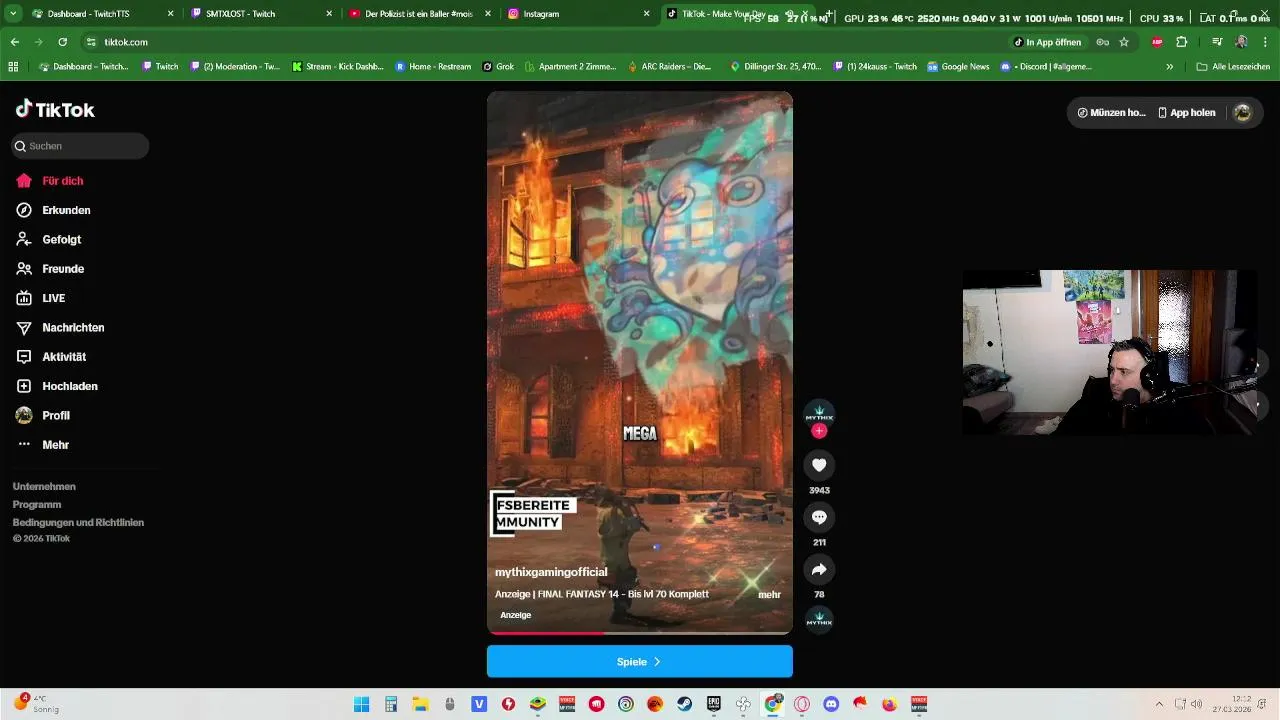Like the video with the heart icon
This screenshot has height=720, width=1280.
click(819, 465)
